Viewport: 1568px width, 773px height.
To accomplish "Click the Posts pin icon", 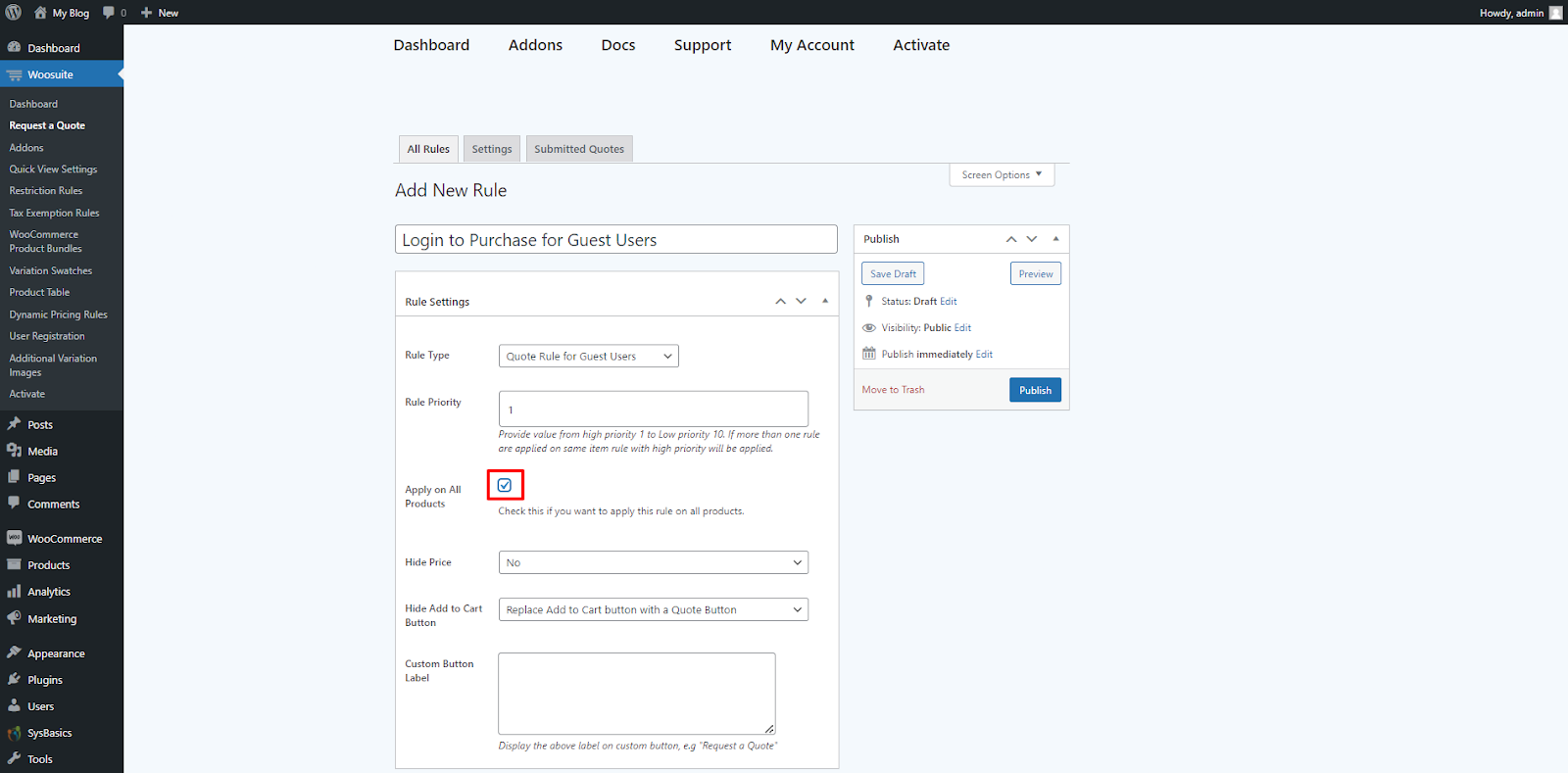I will [x=14, y=424].
